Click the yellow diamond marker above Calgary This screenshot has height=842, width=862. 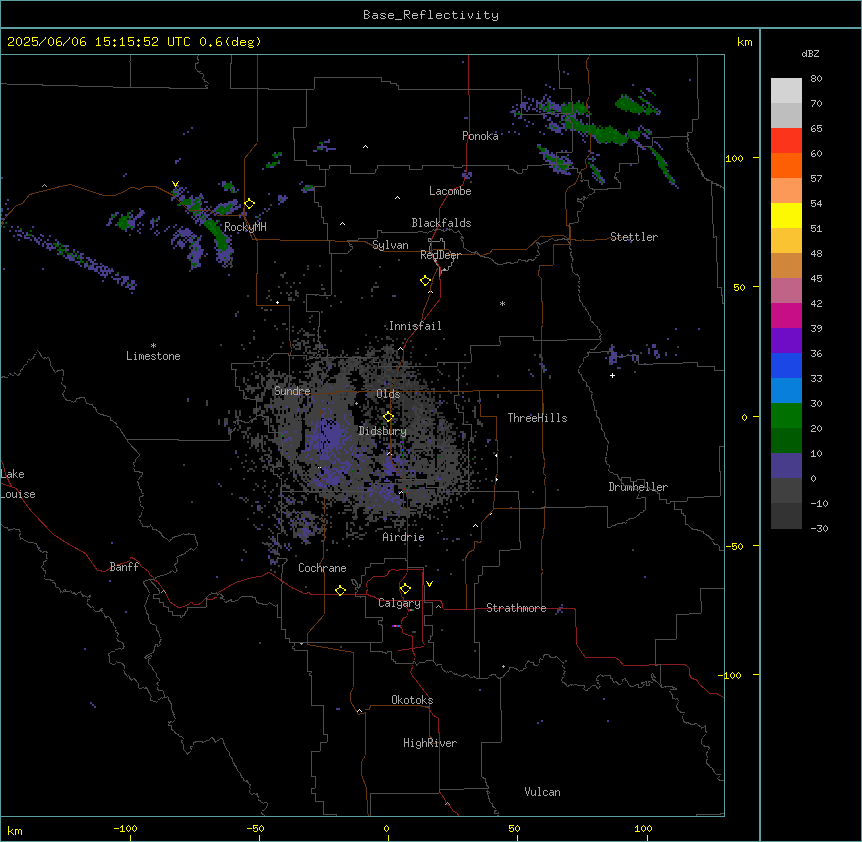[405, 589]
